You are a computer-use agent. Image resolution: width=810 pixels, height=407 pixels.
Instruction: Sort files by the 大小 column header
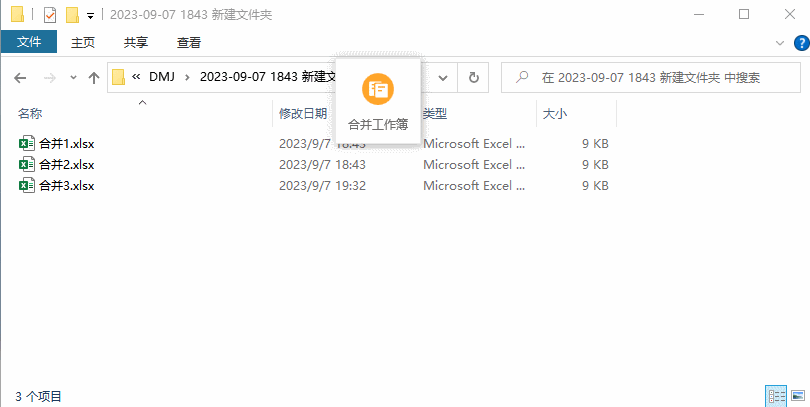click(x=555, y=114)
